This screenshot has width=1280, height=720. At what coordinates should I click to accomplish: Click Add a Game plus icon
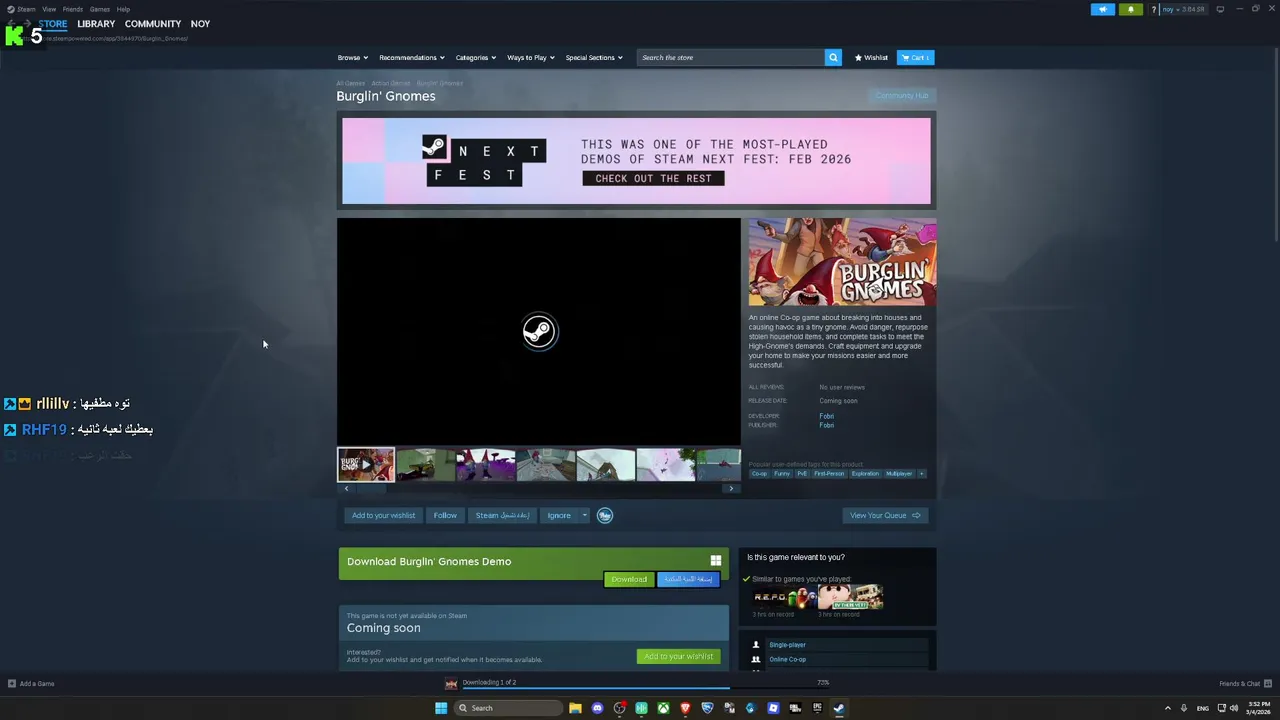click(x=12, y=683)
